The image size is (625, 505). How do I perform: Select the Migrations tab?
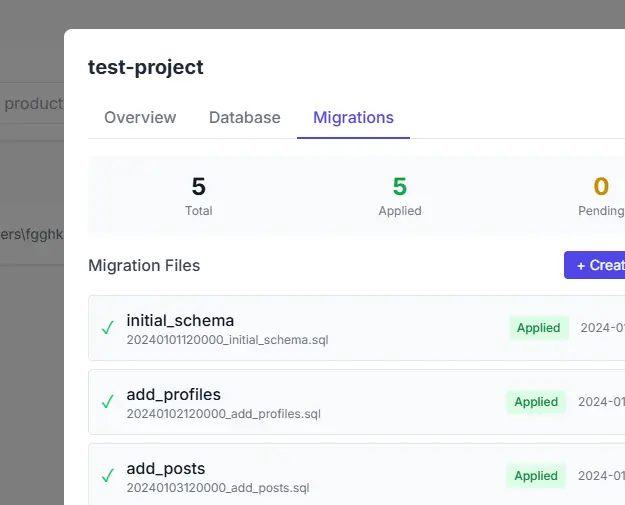tap(353, 118)
